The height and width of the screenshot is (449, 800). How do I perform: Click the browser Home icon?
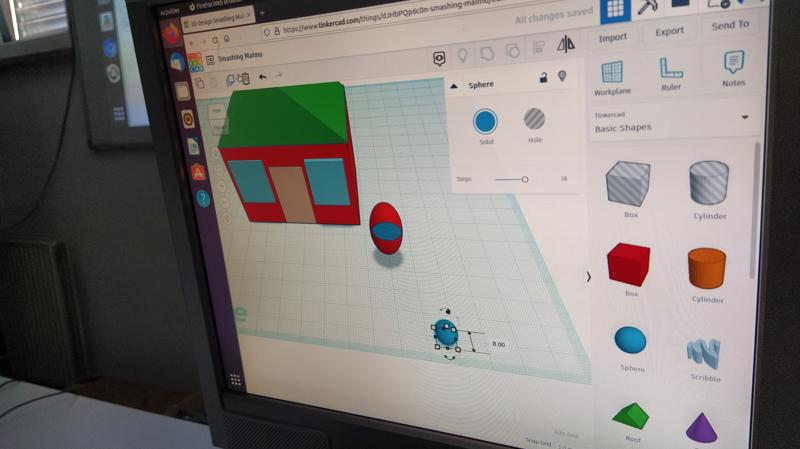click(227, 39)
